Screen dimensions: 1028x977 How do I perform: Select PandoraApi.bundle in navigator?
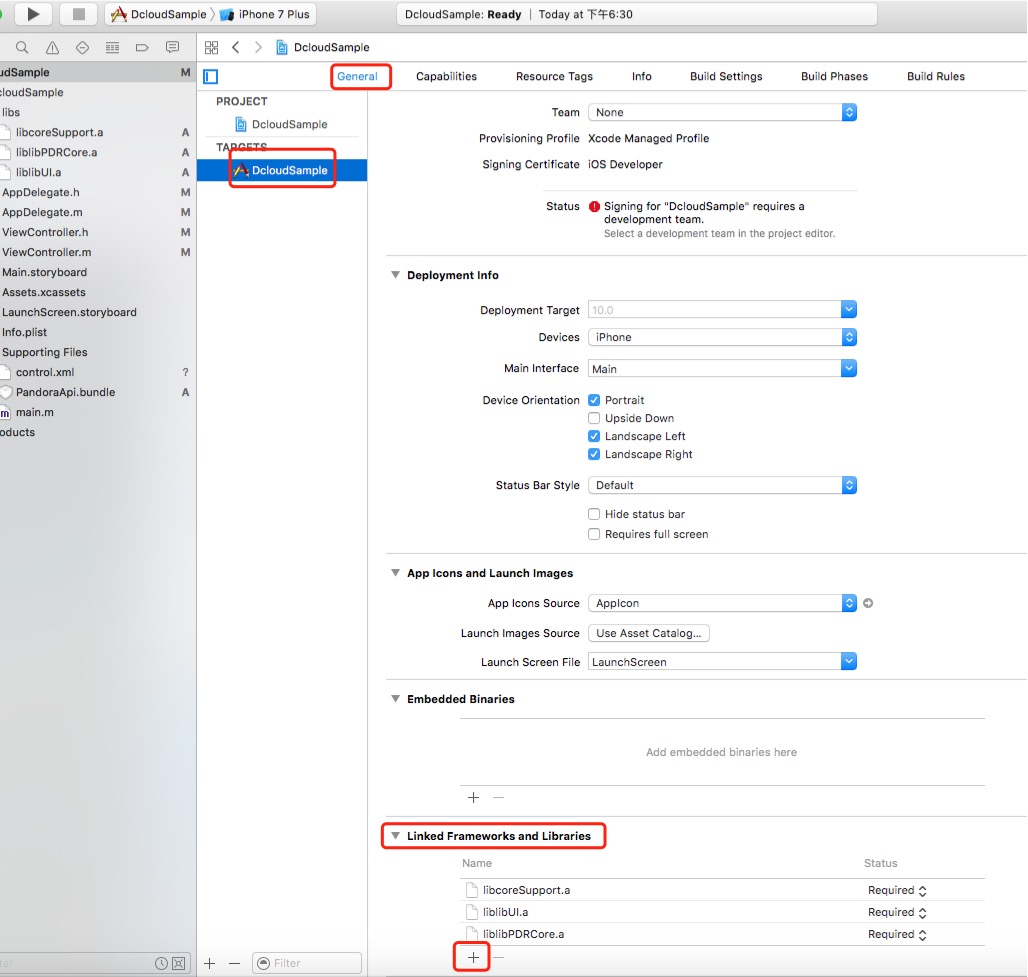66,392
